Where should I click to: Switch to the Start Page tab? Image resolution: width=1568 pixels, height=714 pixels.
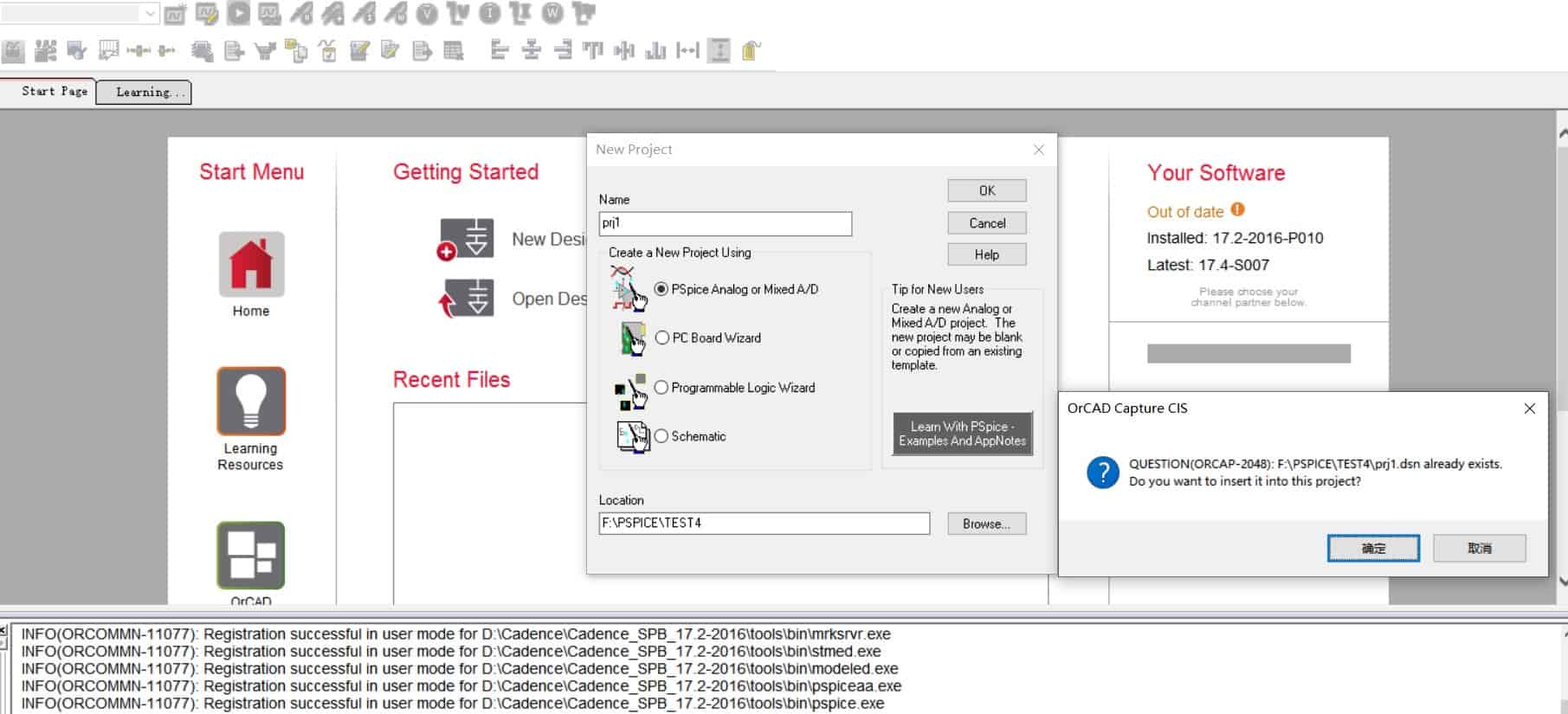48,91
